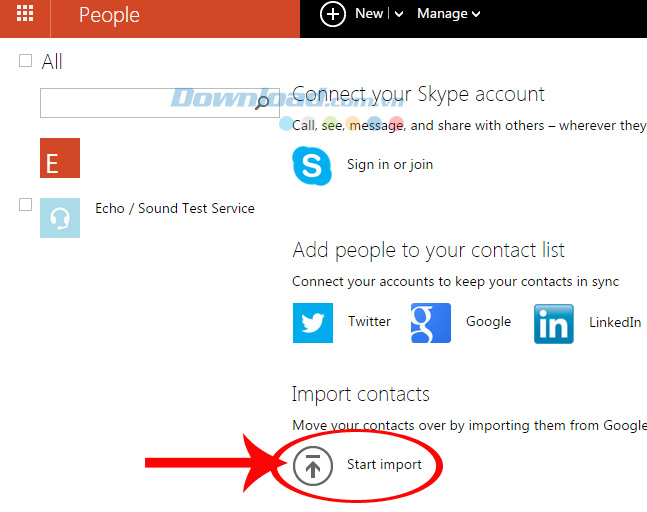Click the New menu item
Image resolution: width=647 pixels, height=512 pixels.
(369, 14)
